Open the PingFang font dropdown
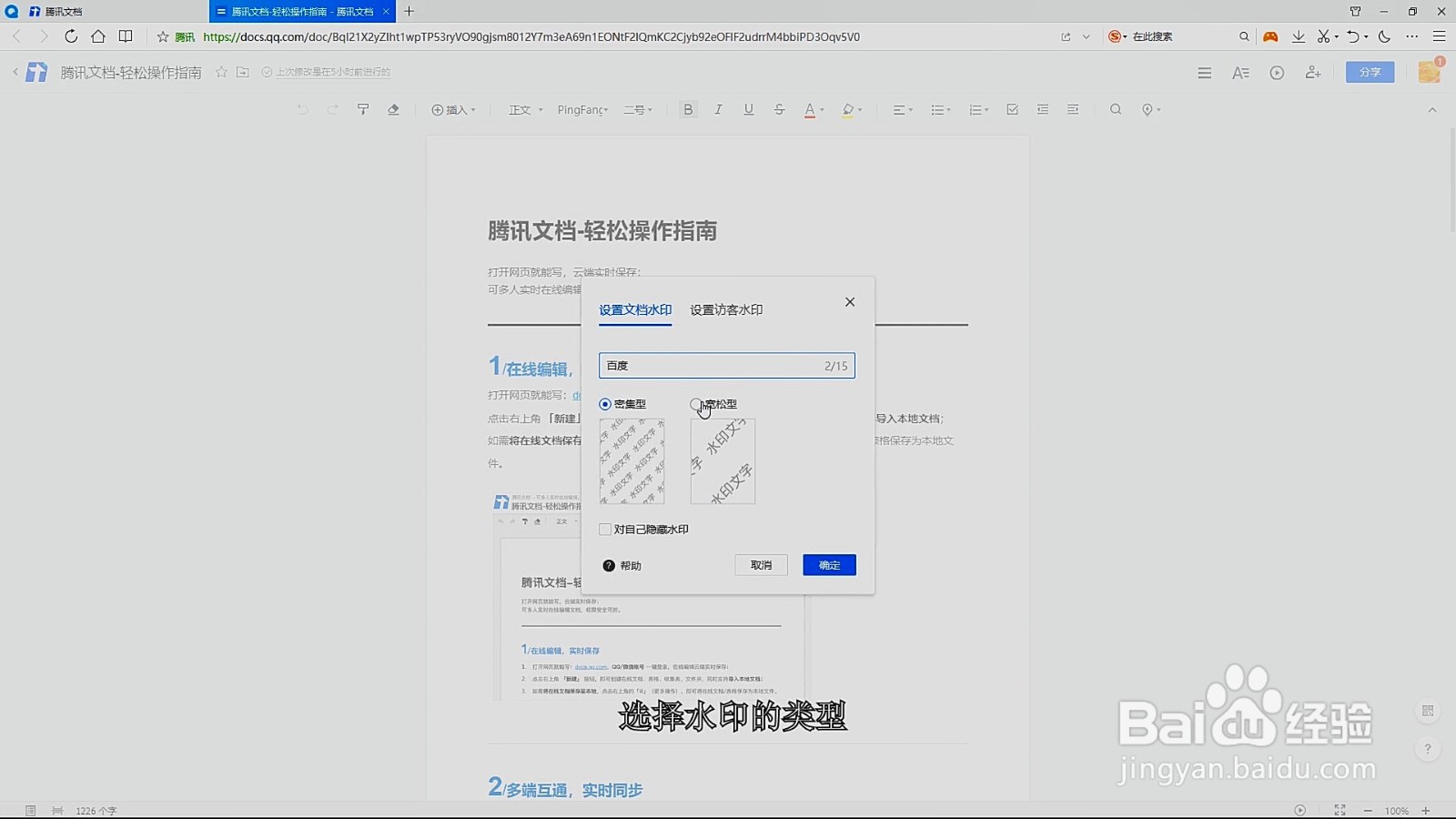 coord(582,110)
